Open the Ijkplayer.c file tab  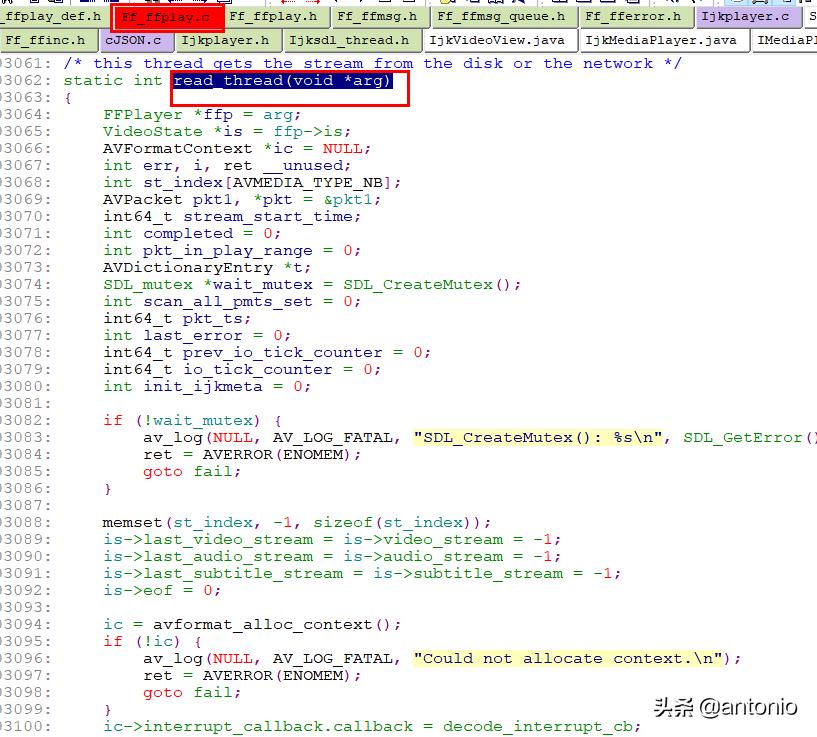[749, 16]
